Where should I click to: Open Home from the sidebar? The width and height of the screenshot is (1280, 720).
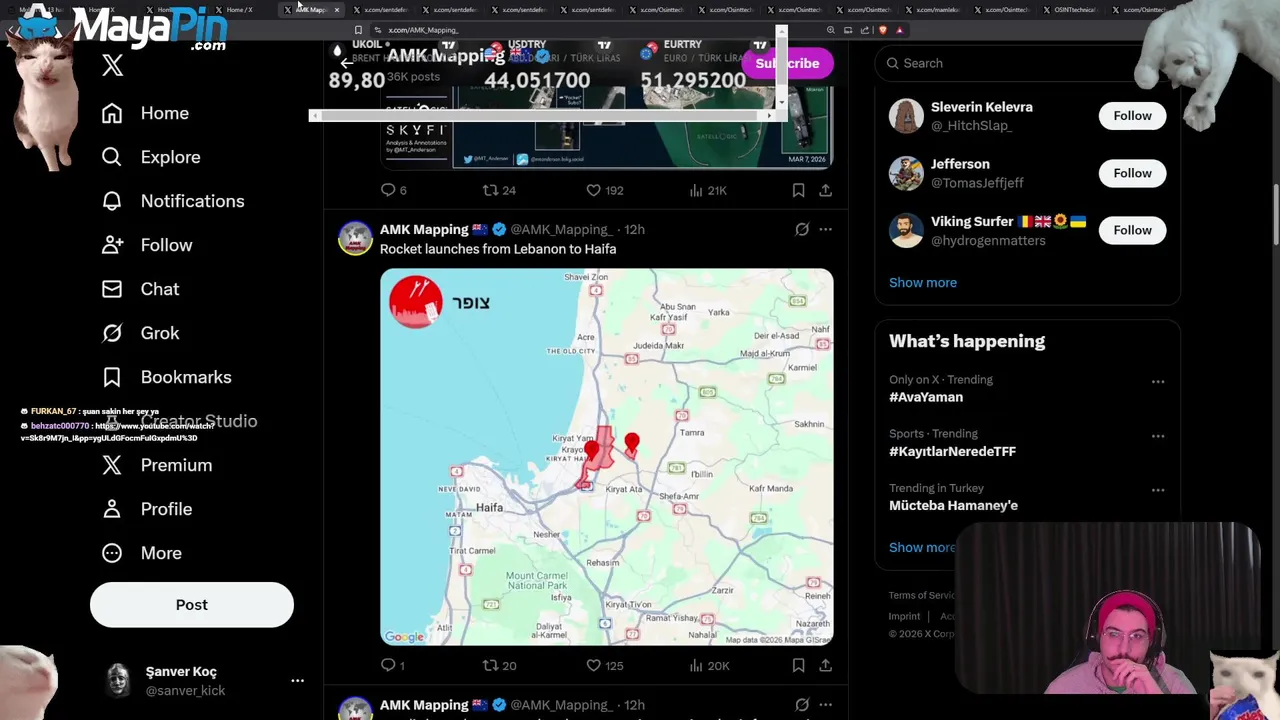pyautogui.click(x=145, y=113)
